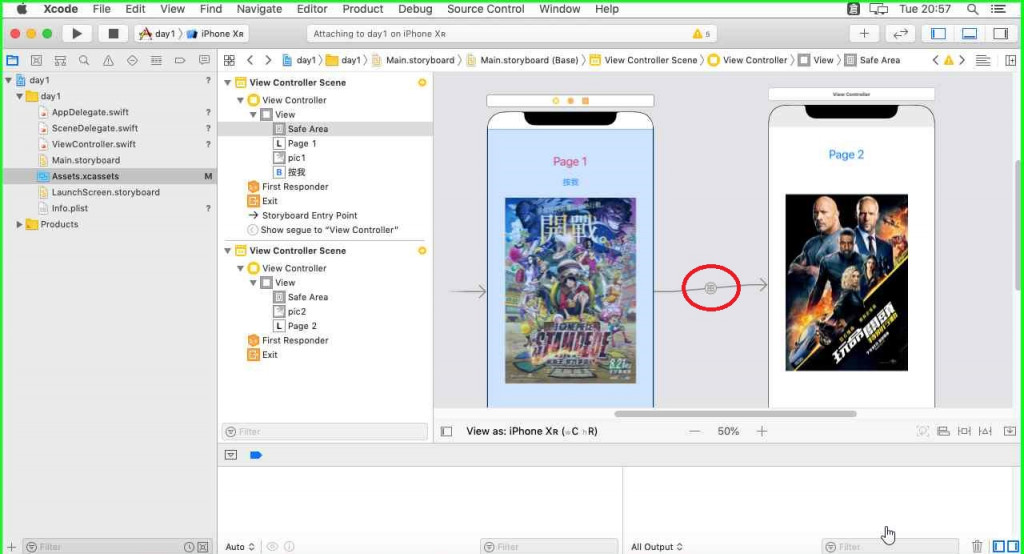This screenshot has height=554, width=1024.
Task: Toggle the Inspectors panel visibility
Action: tap(1000, 33)
